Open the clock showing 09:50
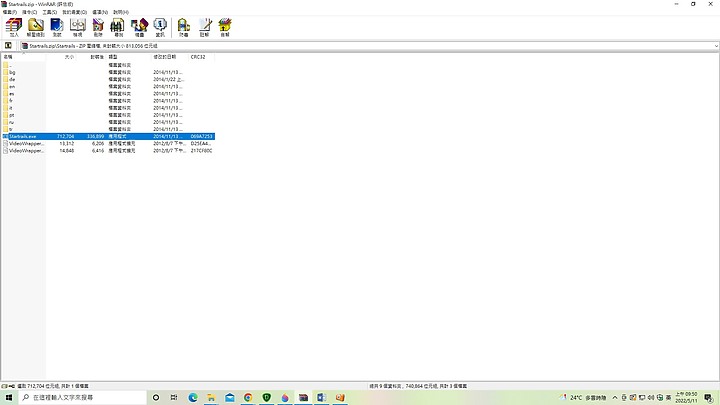This screenshot has width=720, height=405. coord(686,397)
